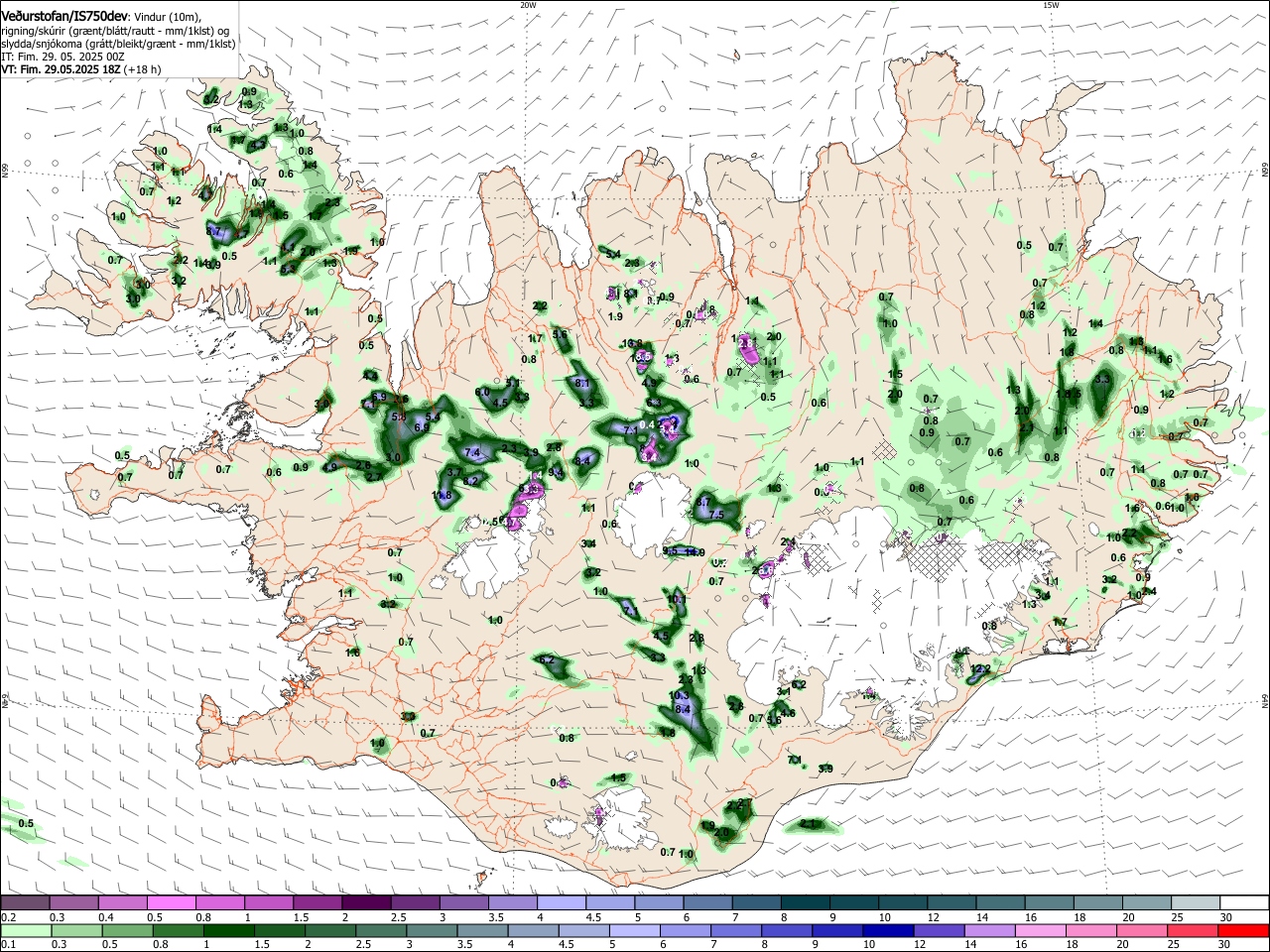Select the snow legend swatch labeled 6
This screenshot has width=1270, height=952.
[705, 903]
